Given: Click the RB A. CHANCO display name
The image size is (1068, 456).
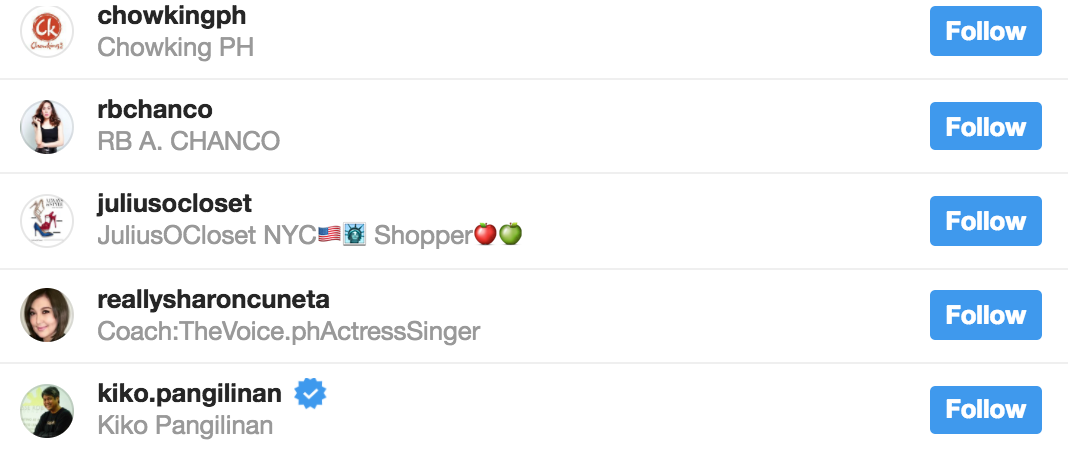Looking at the screenshot, I should click(189, 142).
